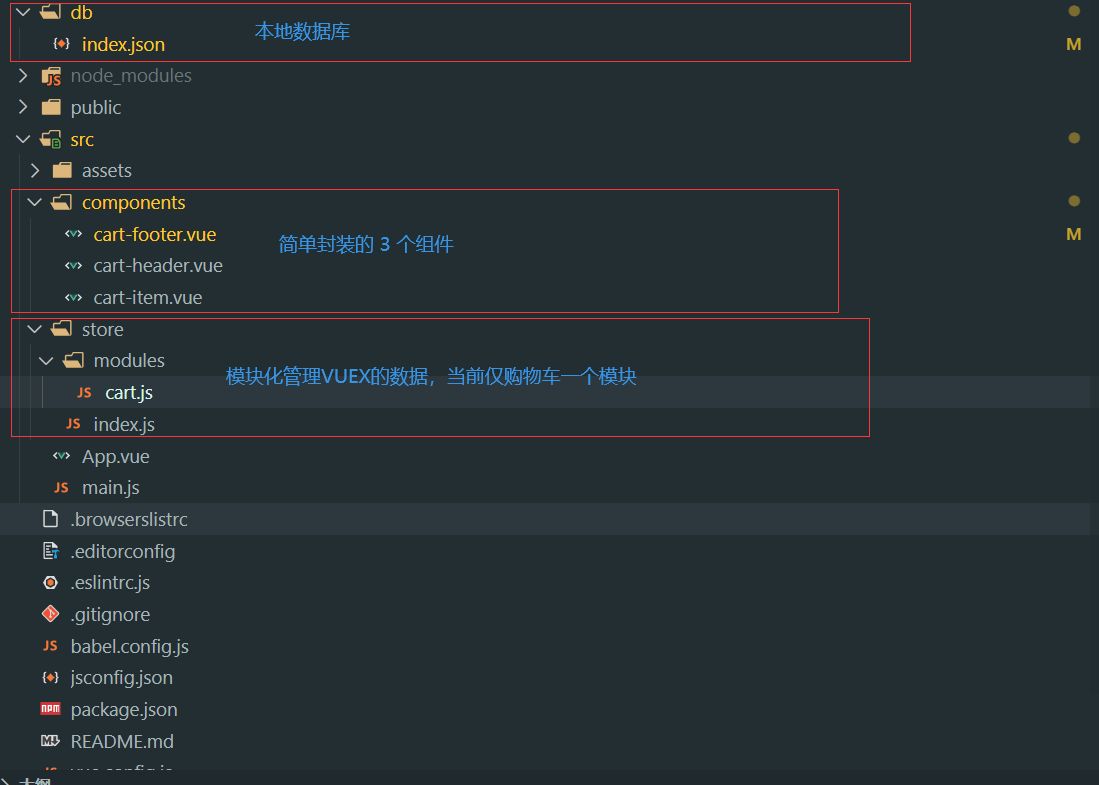Expand the node_modules folder arrow
Viewport: 1099px width, 785px height.
[x=23, y=76]
